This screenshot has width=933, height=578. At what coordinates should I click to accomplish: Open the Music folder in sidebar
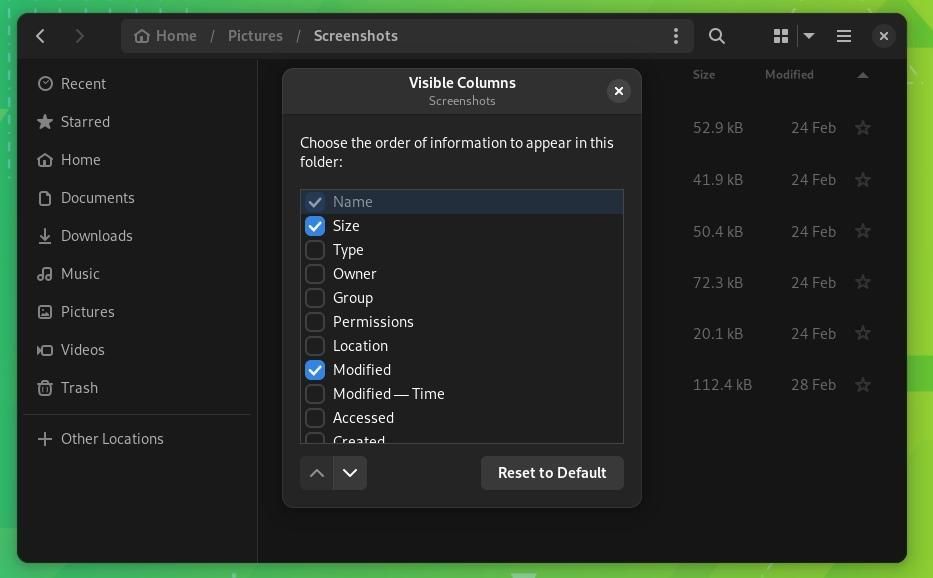pyautogui.click(x=80, y=273)
